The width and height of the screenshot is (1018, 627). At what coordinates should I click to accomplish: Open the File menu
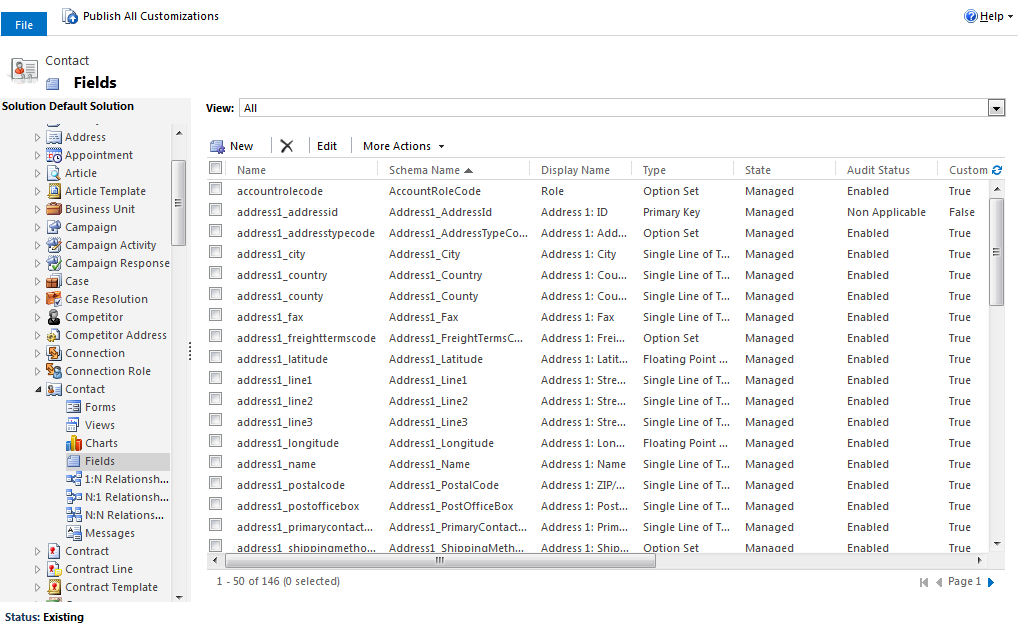[24, 25]
